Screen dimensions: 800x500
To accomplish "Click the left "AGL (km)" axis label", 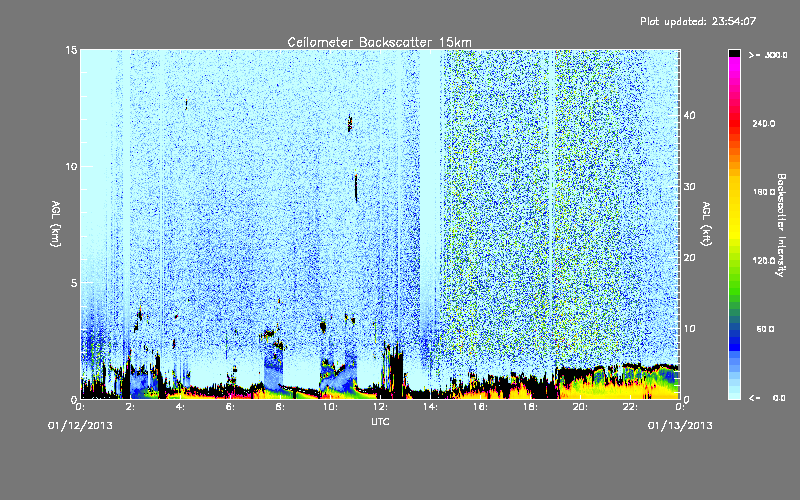I will 55,224.
